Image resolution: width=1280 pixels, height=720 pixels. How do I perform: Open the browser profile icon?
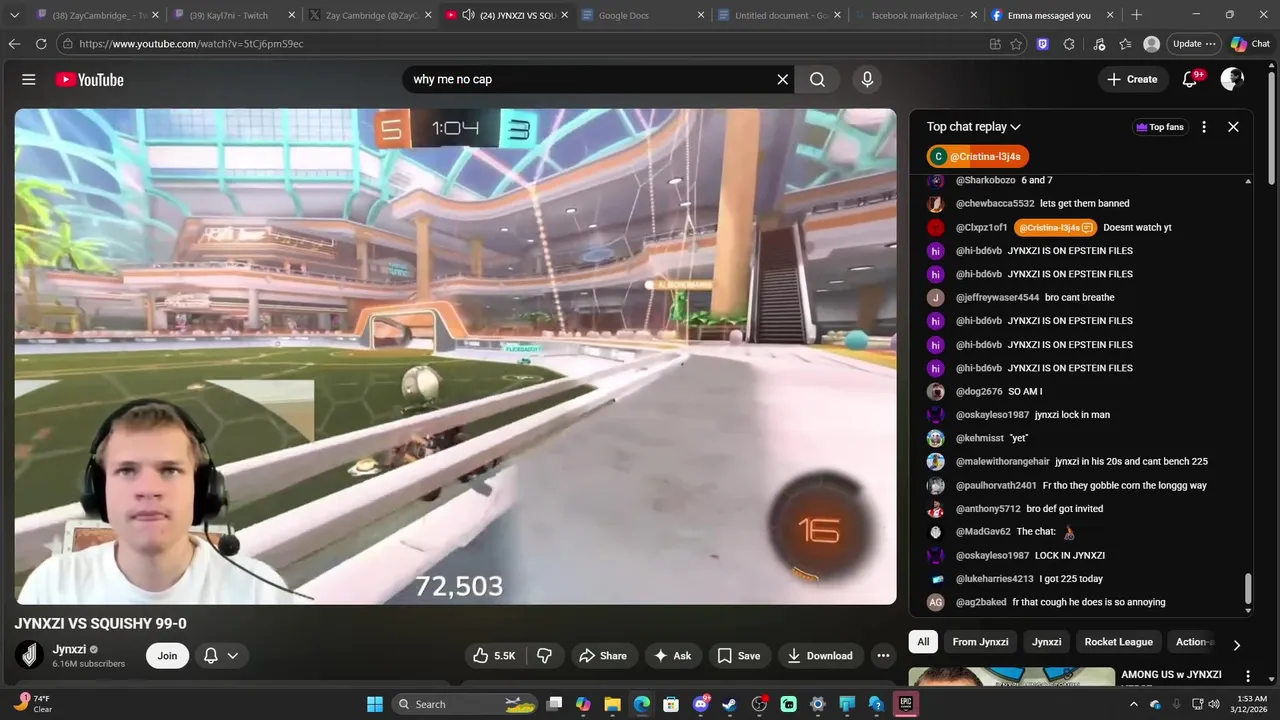(1151, 44)
